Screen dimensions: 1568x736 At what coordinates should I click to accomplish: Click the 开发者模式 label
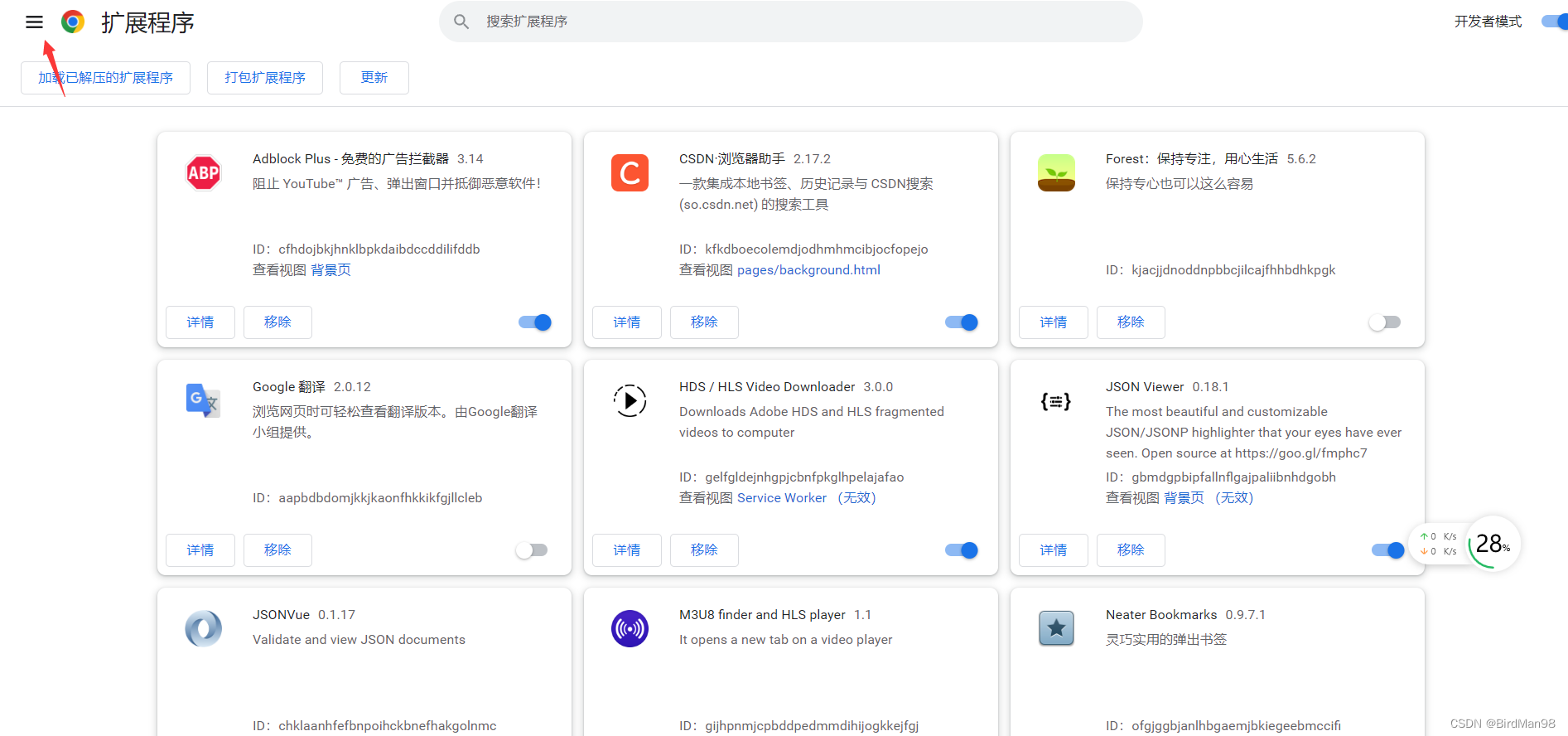coord(1488,22)
